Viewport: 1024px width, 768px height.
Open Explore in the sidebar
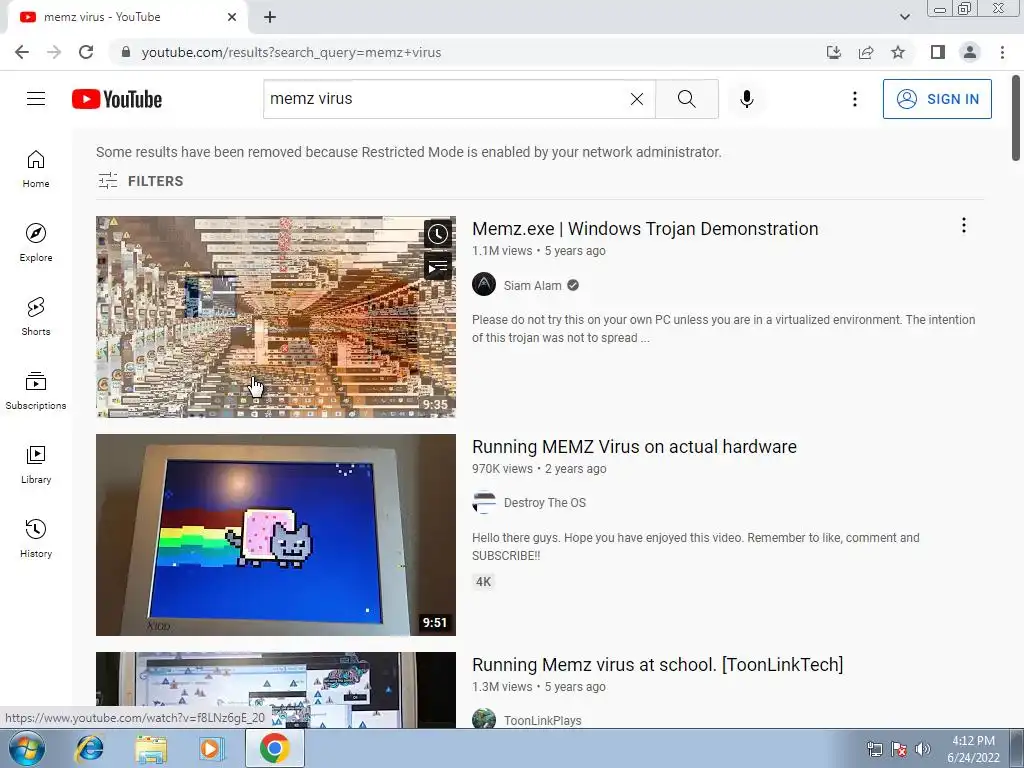click(x=36, y=243)
